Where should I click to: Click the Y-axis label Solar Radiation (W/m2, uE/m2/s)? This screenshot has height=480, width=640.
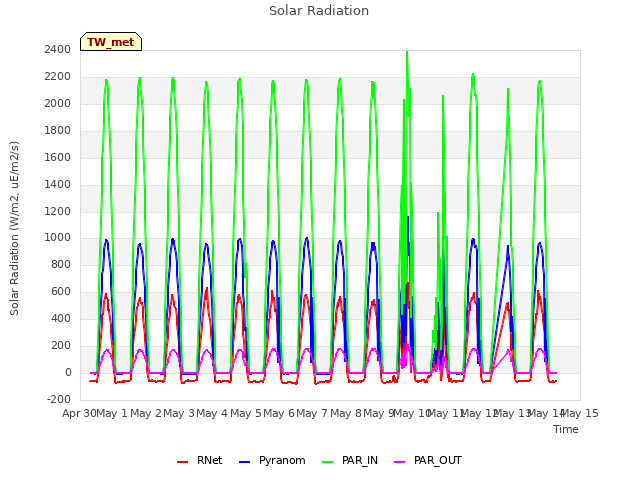click(x=14, y=228)
